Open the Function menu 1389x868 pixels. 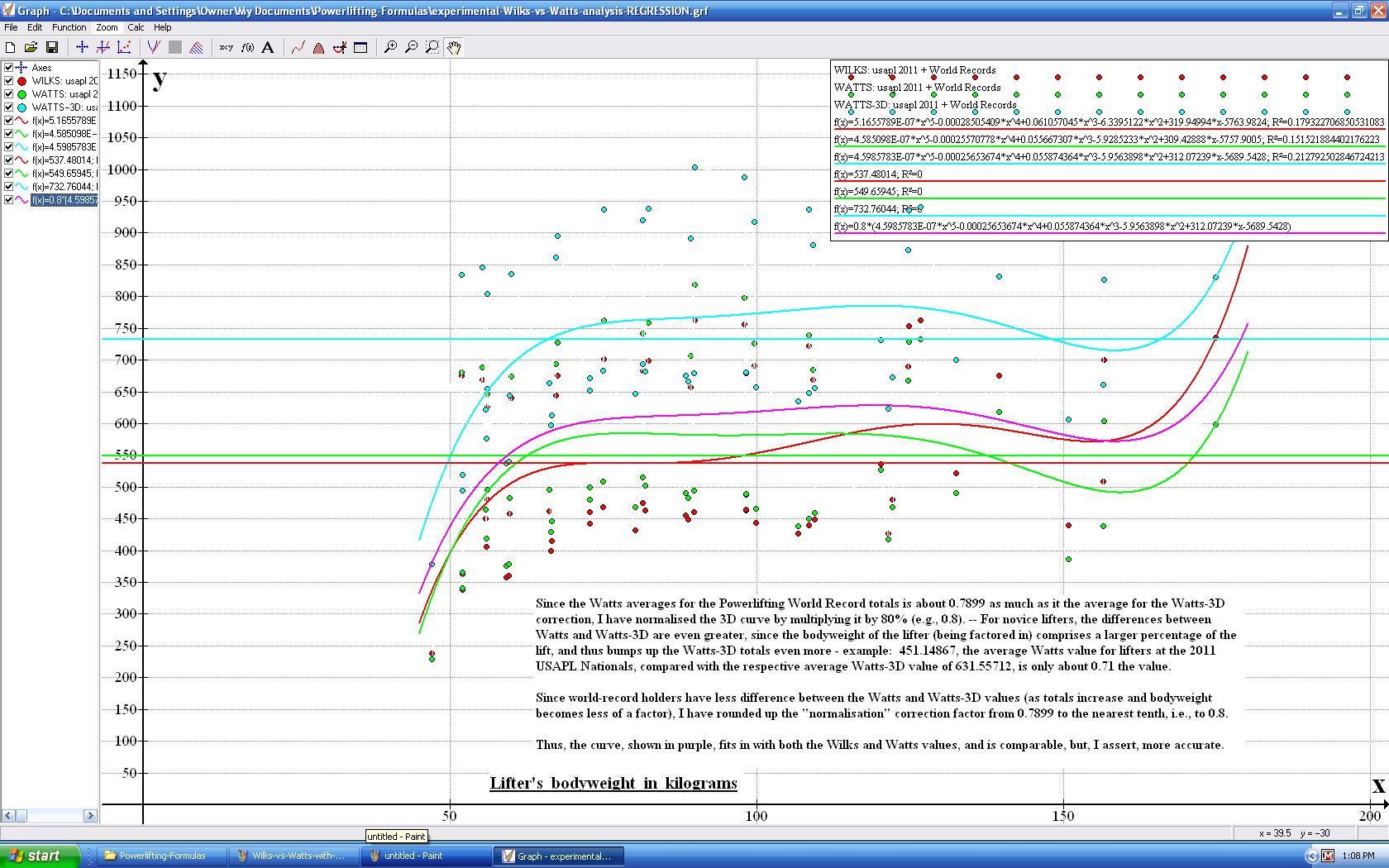pyautogui.click(x=69, y=27)
